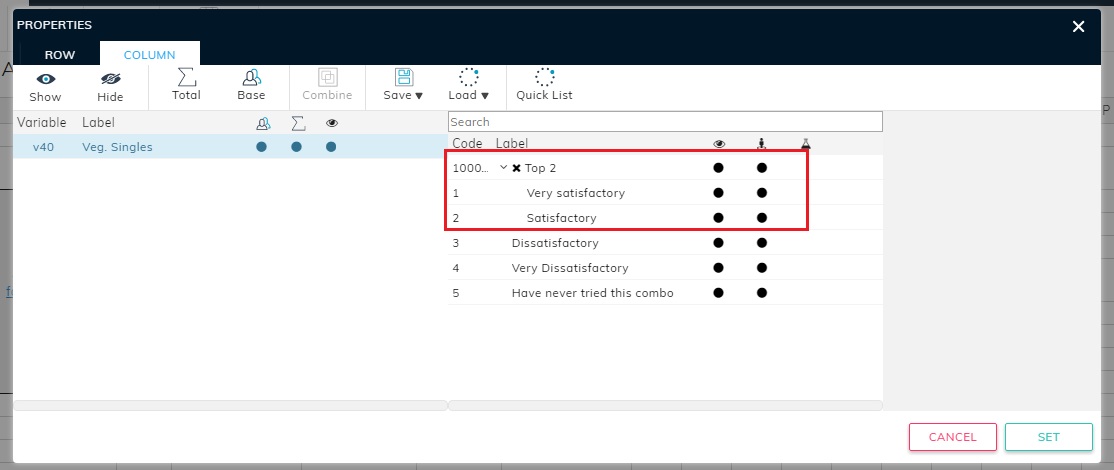The image size is (1114, 470).
Task: Click the Code column header
Action: 467,143
